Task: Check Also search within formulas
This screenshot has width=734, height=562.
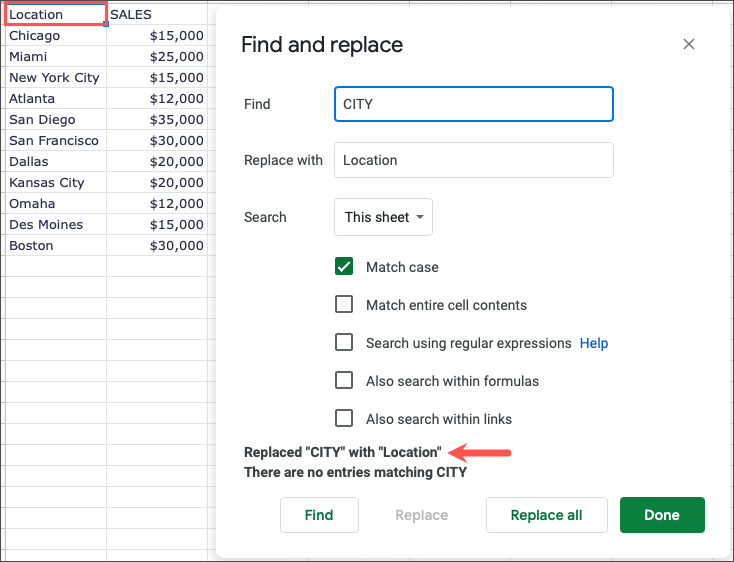Action: click(x=344, y=381)
